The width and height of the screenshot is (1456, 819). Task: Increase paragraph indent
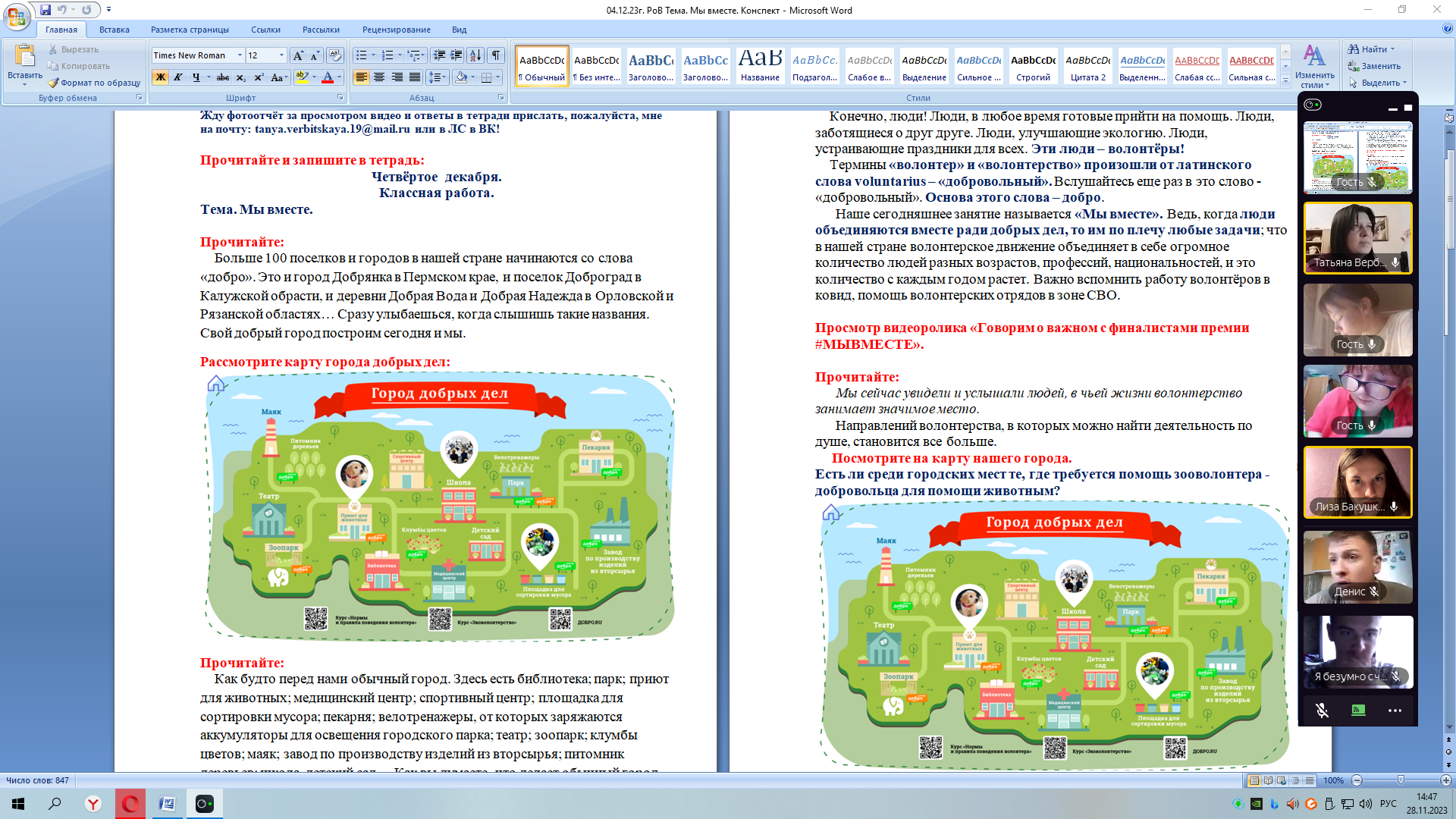tap(457, 55)
